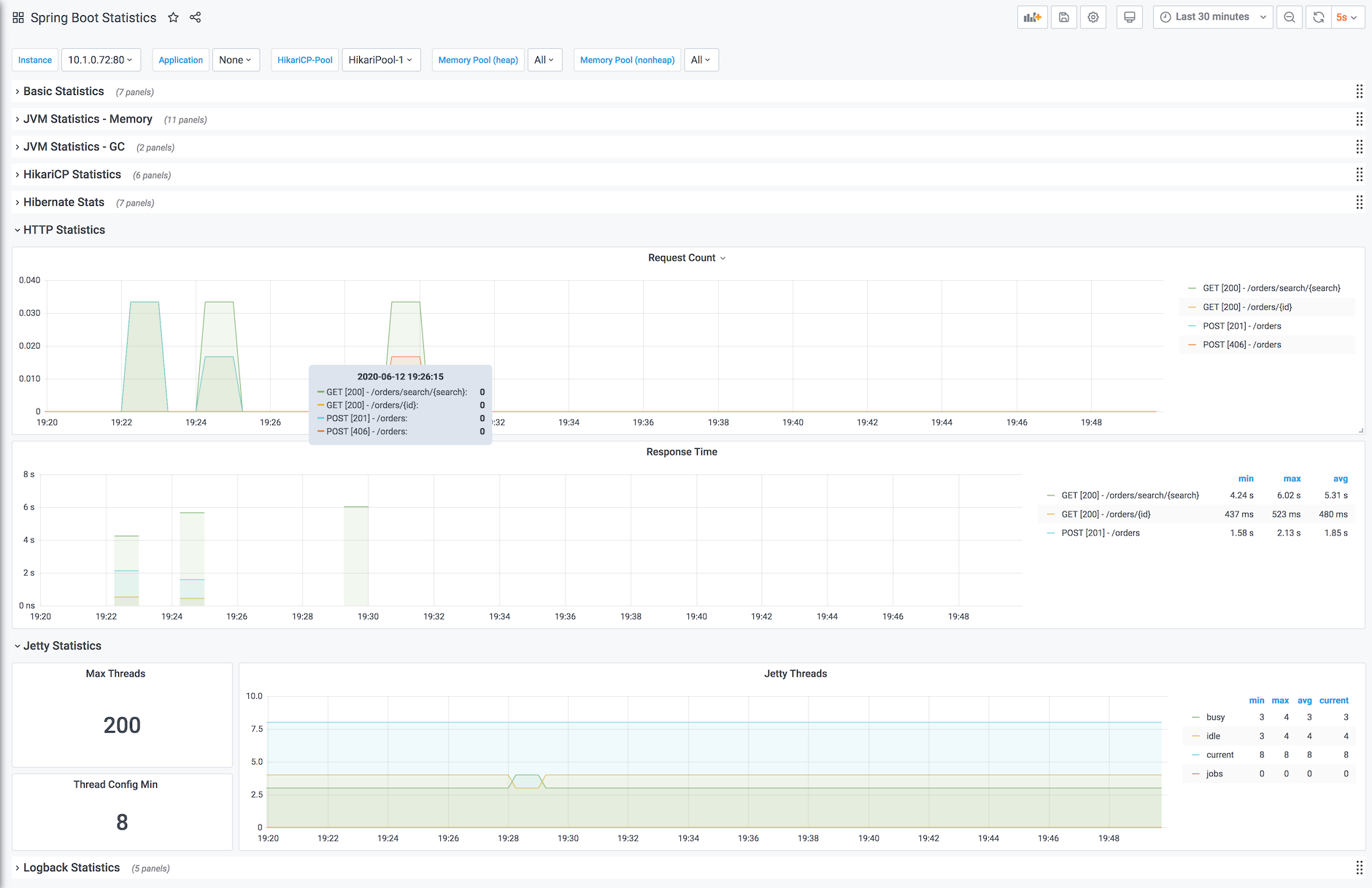
Task: Expand the JVM Statistics - Memory row
Action: [88, 119]
